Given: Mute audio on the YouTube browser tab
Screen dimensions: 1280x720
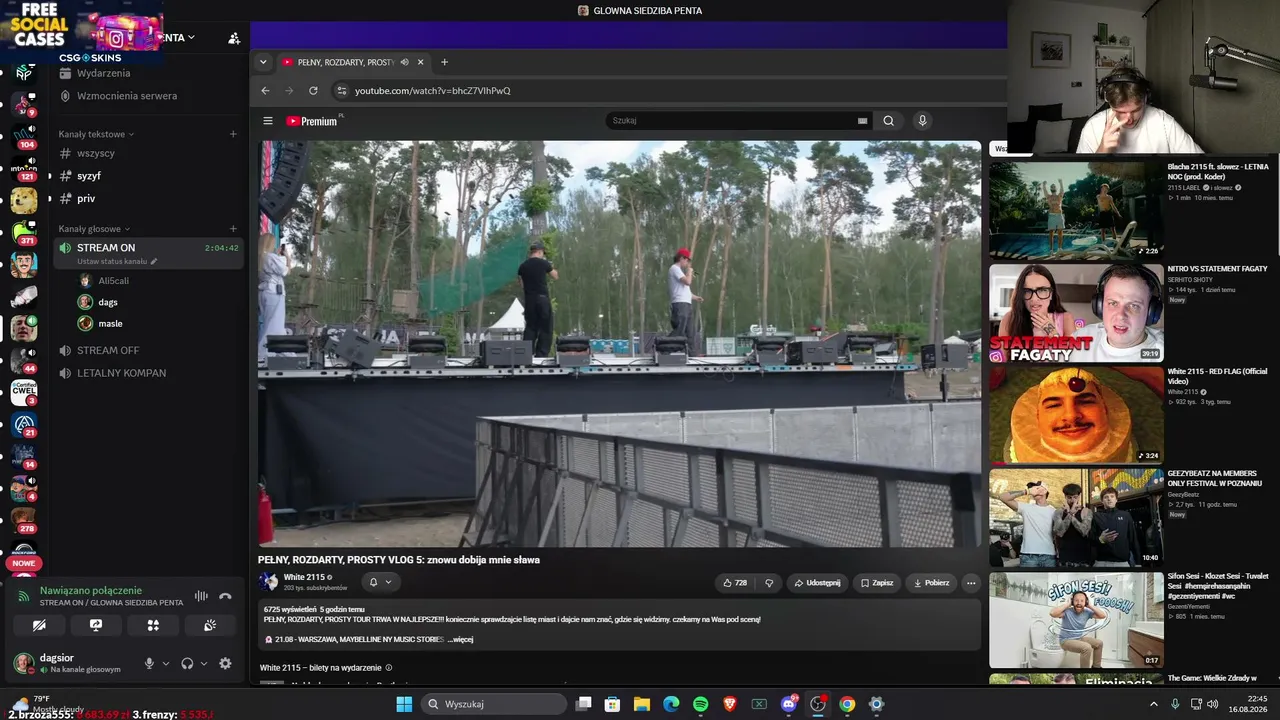Looking at the screenshot, I should (x=404, y=62).
